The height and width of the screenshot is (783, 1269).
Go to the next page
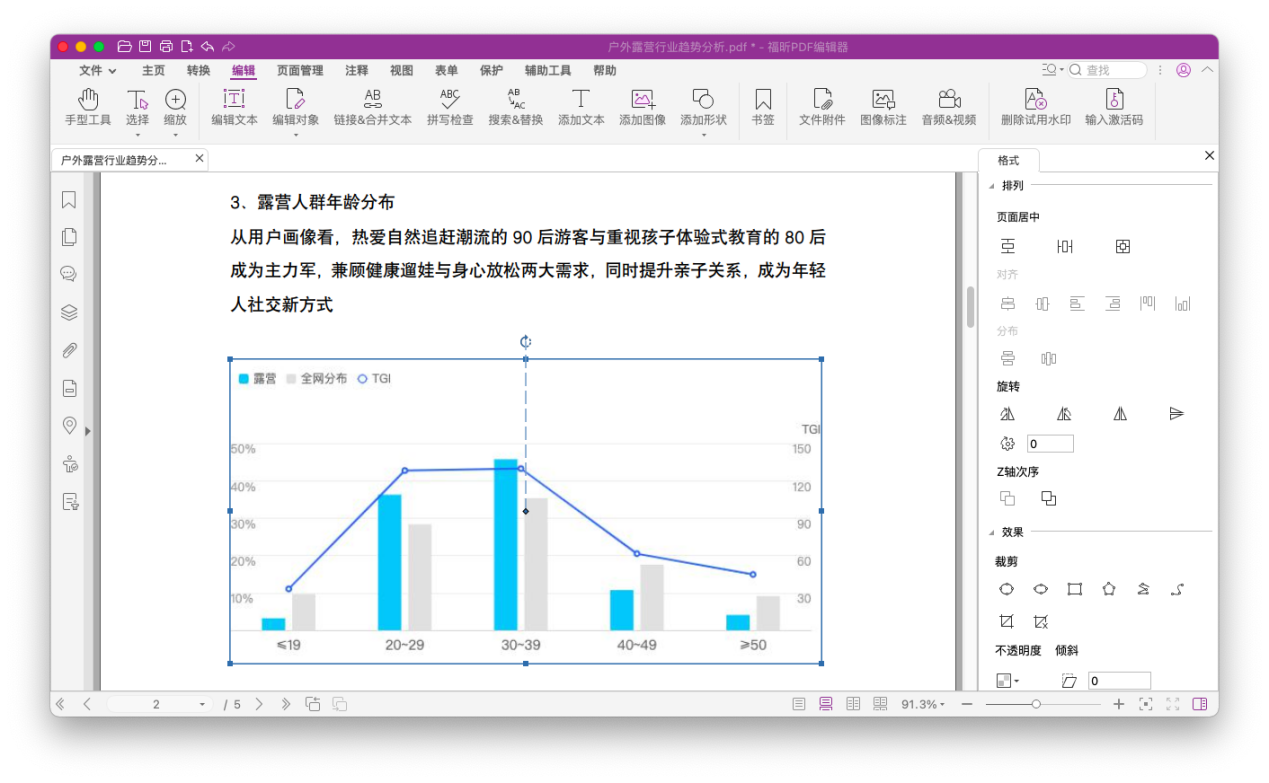tap(259, 704)
